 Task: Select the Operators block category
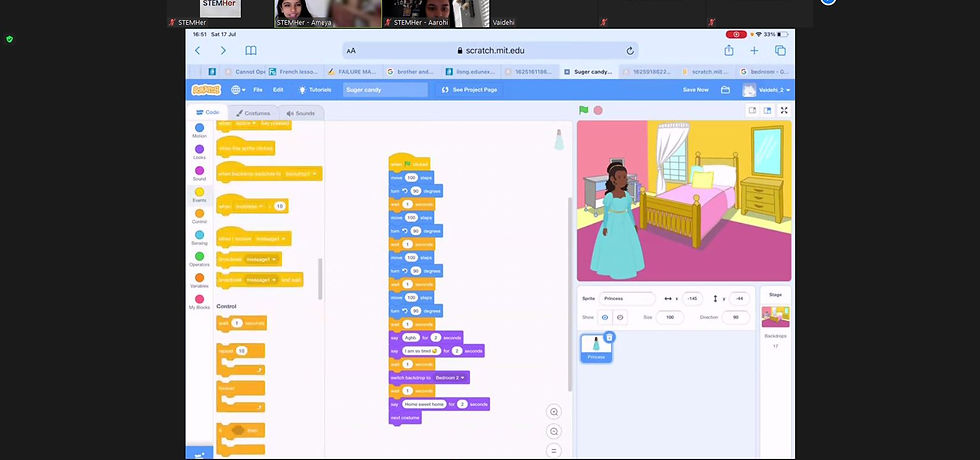tap(199, 259)
